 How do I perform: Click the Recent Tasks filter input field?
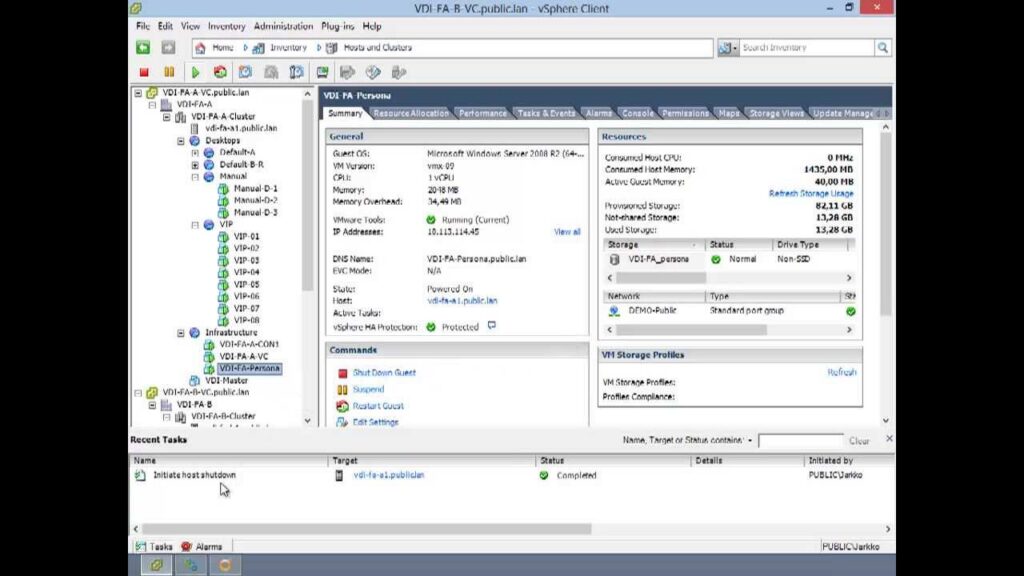click(x=800, y=441)
